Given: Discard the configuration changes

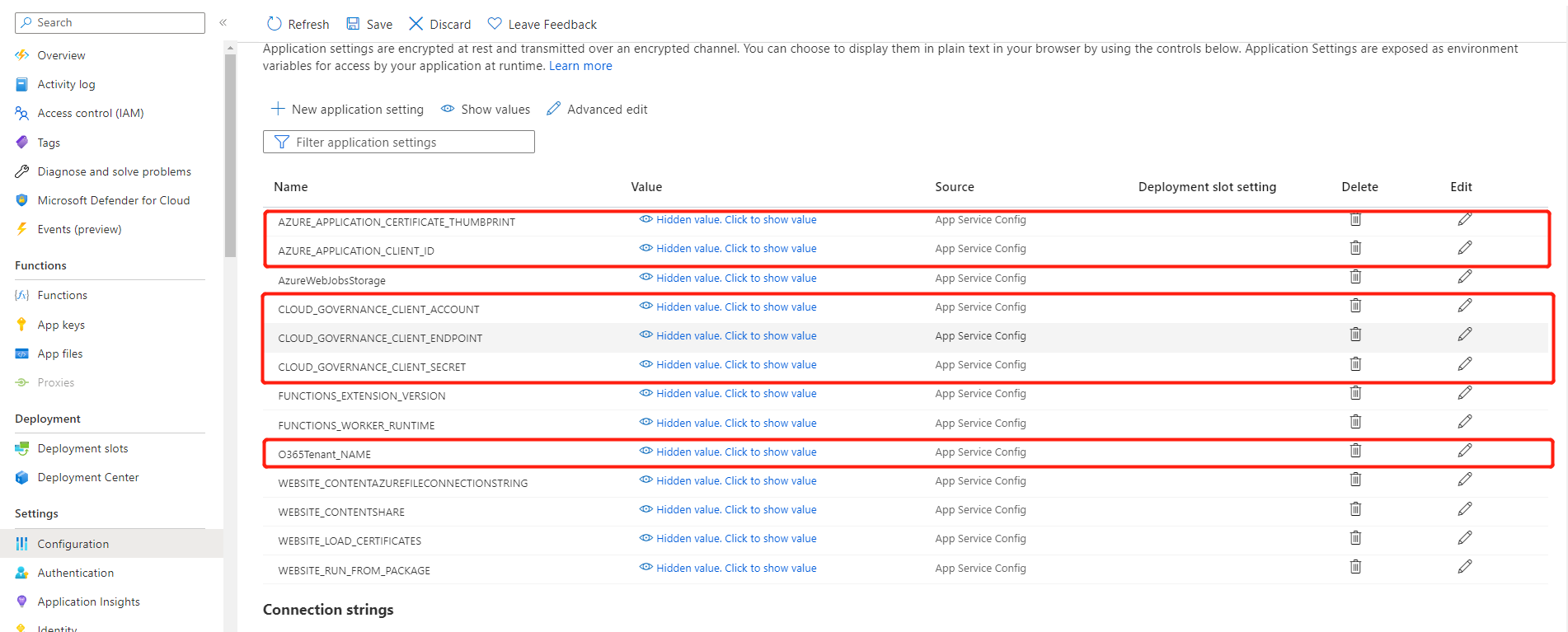Looking at the screenshot, I should pos(440,24).
